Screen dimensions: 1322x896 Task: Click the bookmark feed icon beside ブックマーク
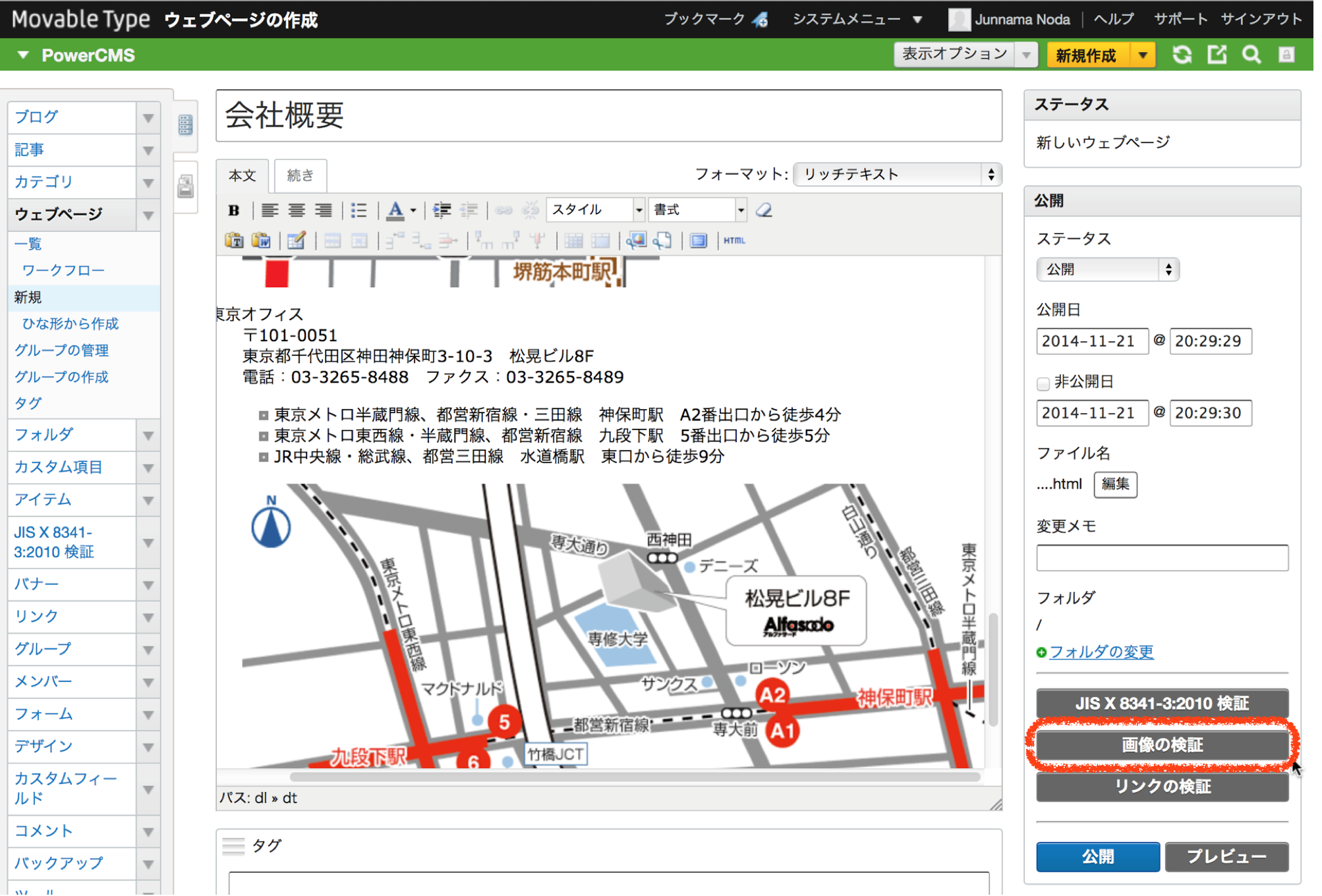[x=761, y=20]
